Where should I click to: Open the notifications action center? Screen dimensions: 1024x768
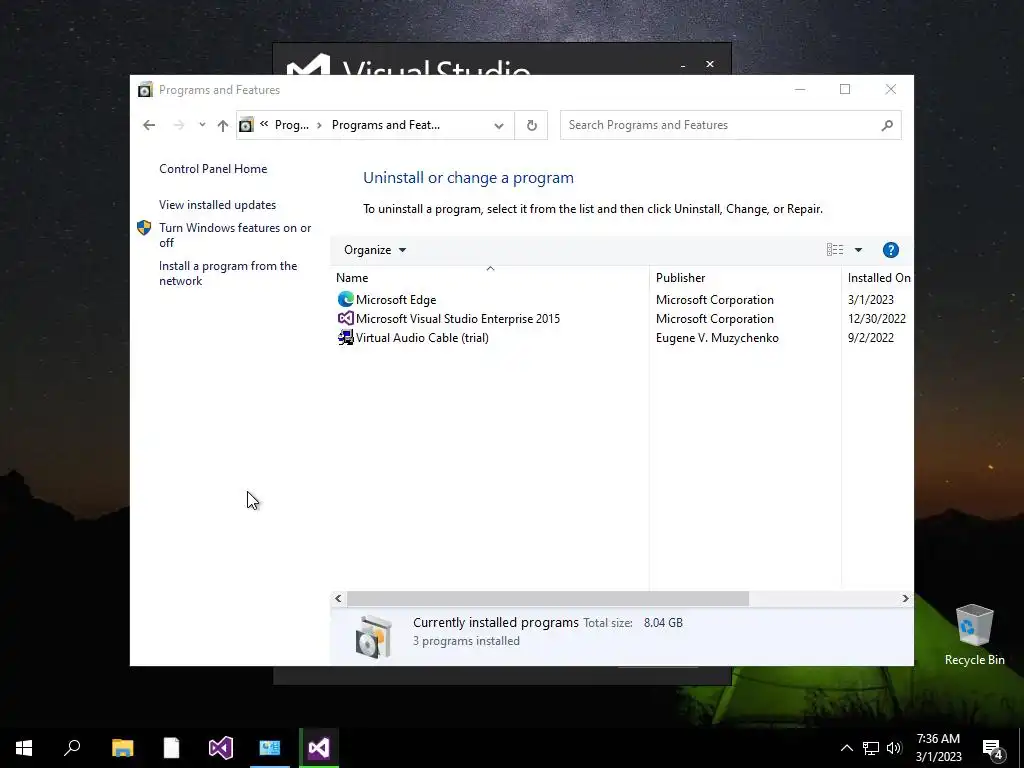[993, 748]
